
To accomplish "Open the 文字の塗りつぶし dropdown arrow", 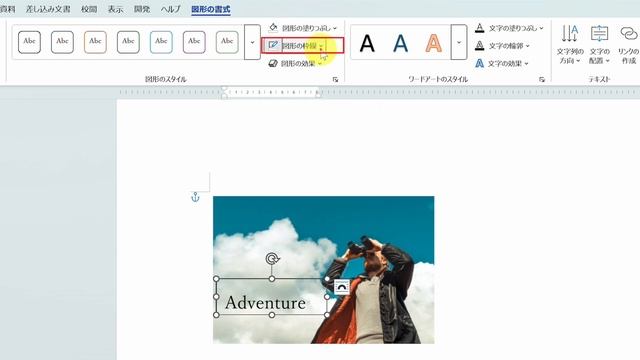I will click(x=541, y=28).
